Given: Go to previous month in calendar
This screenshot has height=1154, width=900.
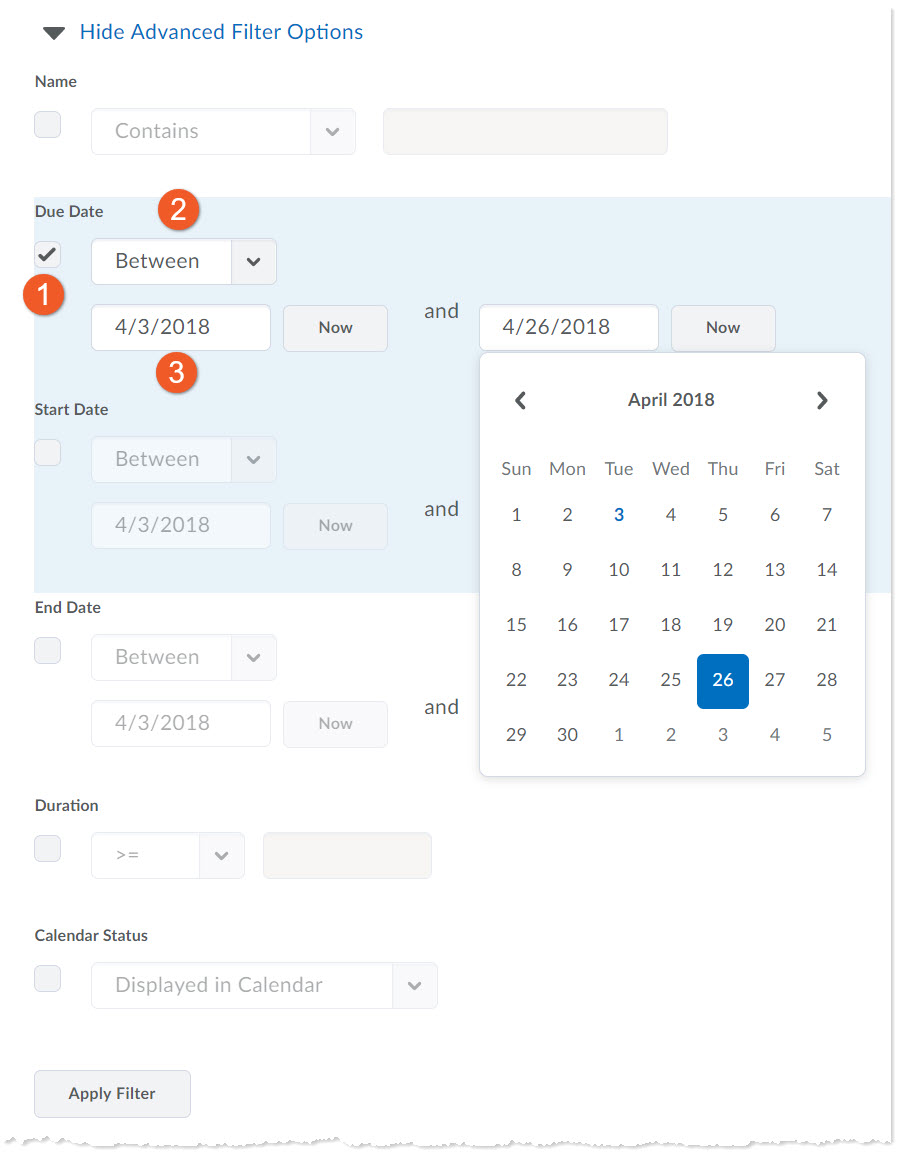Looking at the screenshot, I should (520, 401).
